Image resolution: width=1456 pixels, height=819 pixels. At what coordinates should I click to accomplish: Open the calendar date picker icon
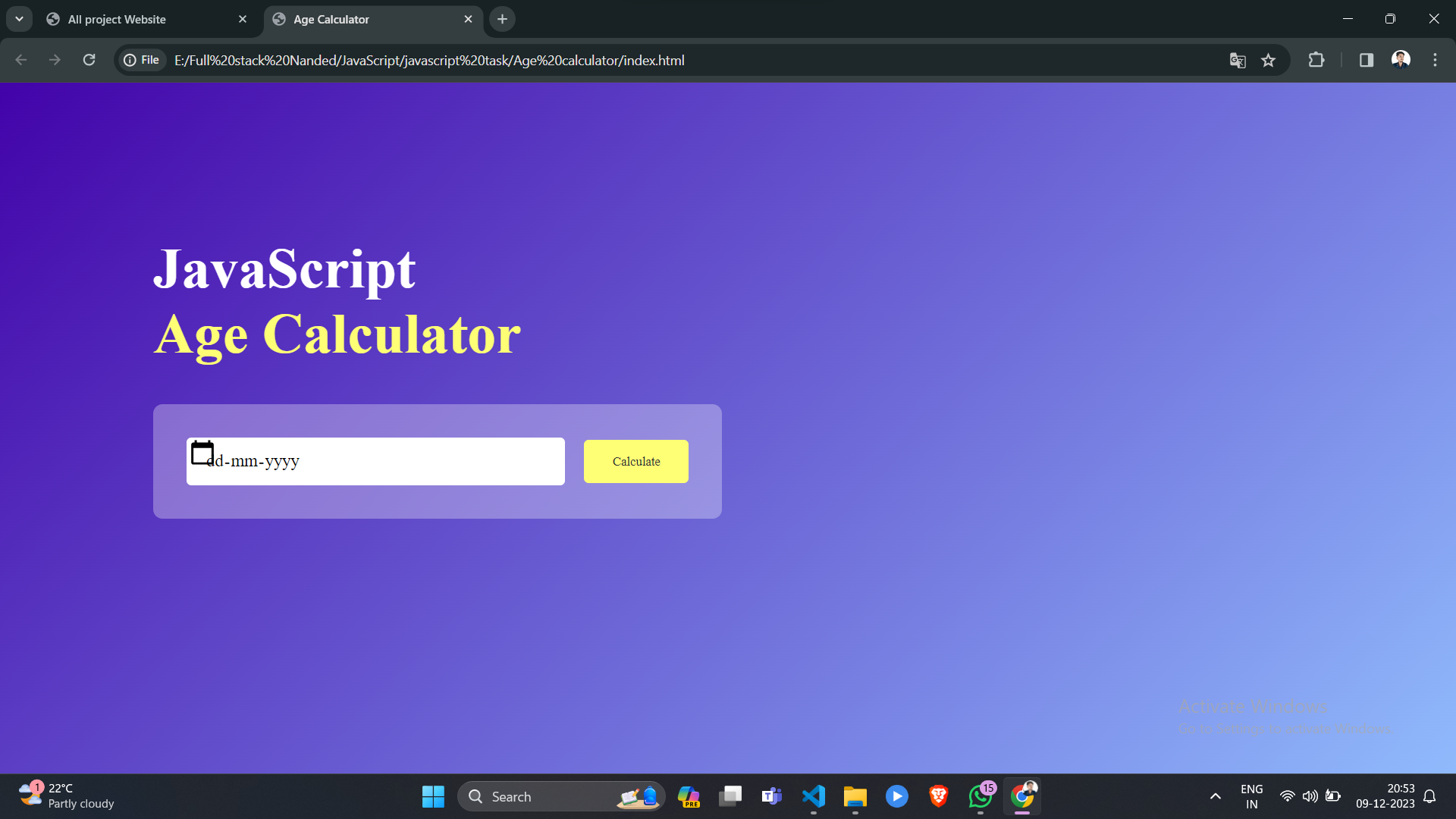(202, 453)
